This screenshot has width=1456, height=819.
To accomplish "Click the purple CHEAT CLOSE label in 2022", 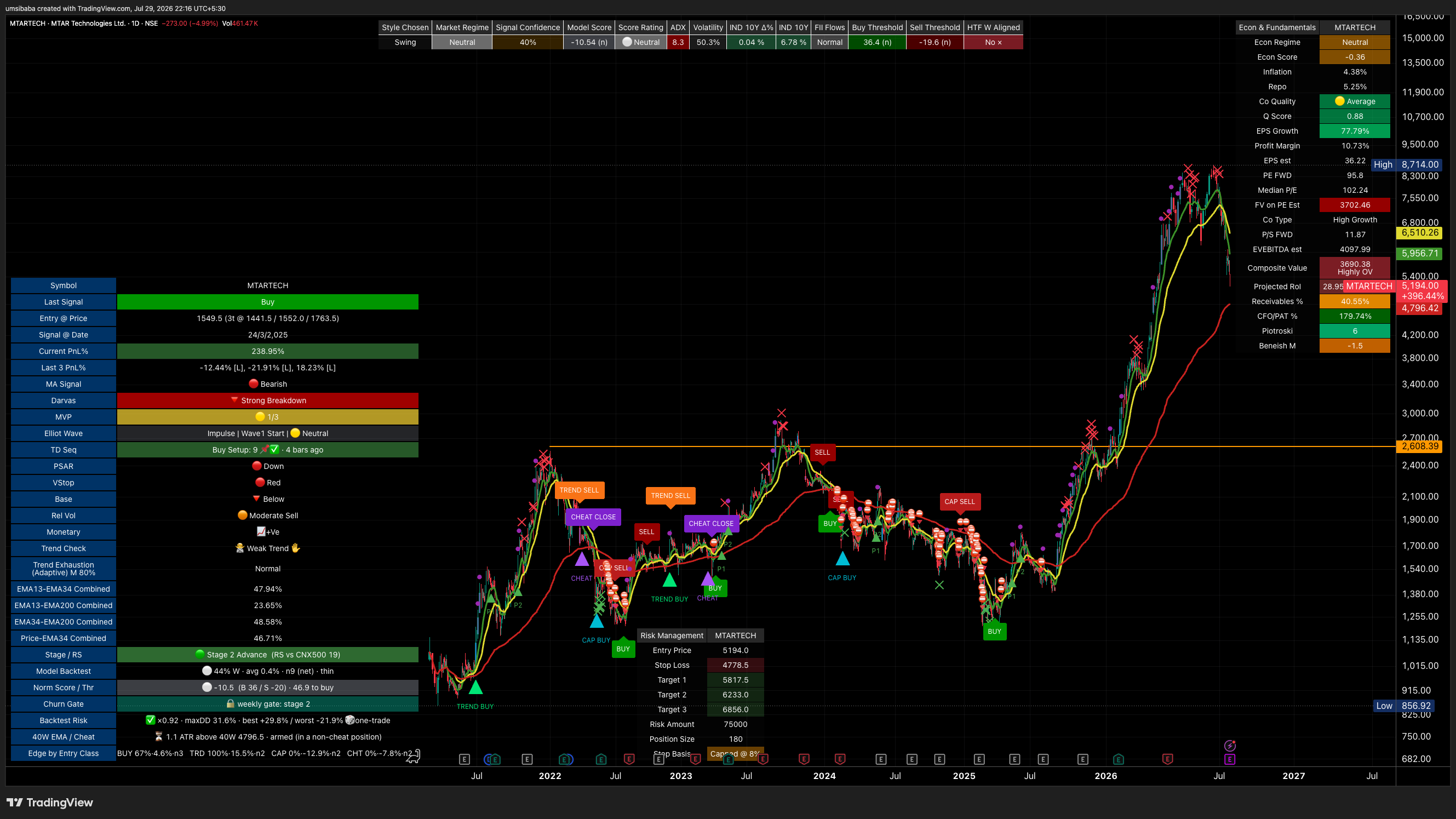I will point(593,517).
